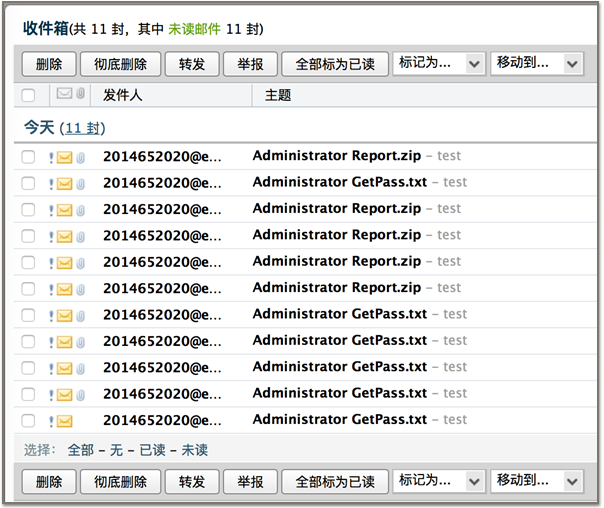604x508 pixels.
Task: Click the sender 2014652020@e... in the first row
Action: (x=162, y=157)
